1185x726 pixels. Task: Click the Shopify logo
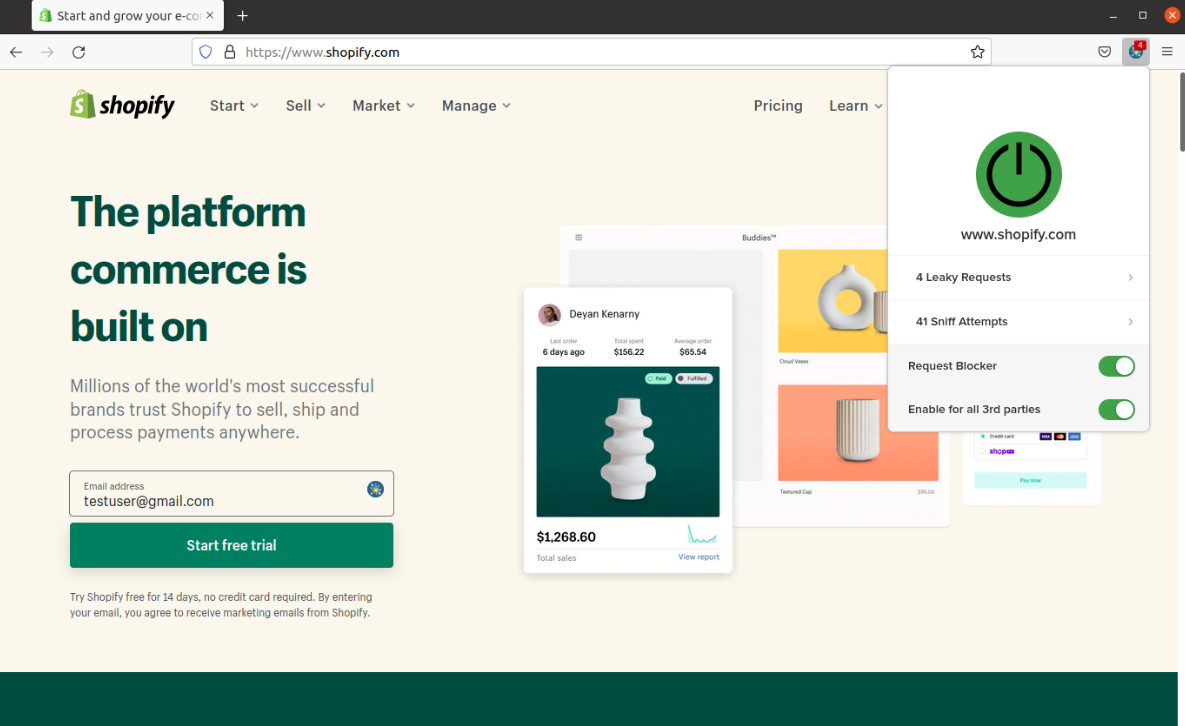[122, 105]
